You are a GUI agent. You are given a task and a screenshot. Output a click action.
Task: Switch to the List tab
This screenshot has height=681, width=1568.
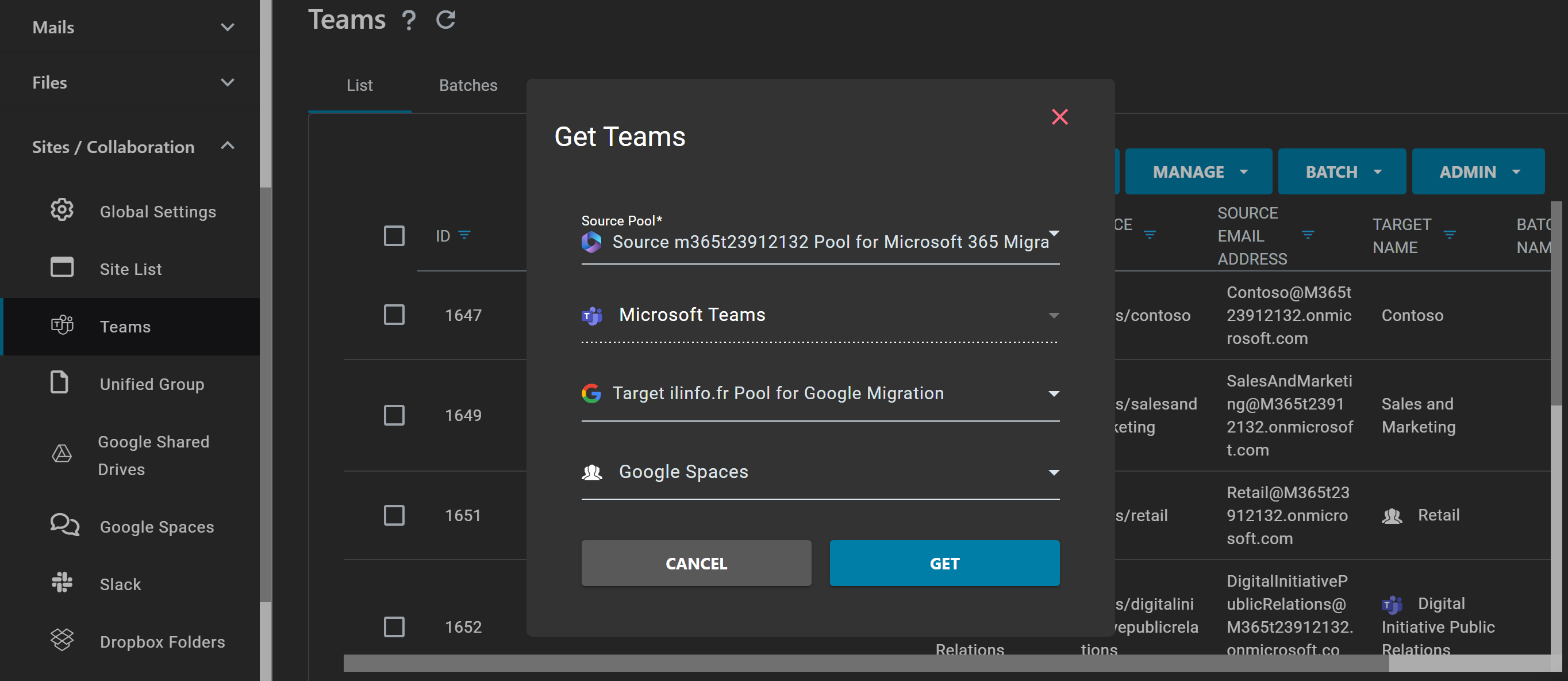point(359,85)
